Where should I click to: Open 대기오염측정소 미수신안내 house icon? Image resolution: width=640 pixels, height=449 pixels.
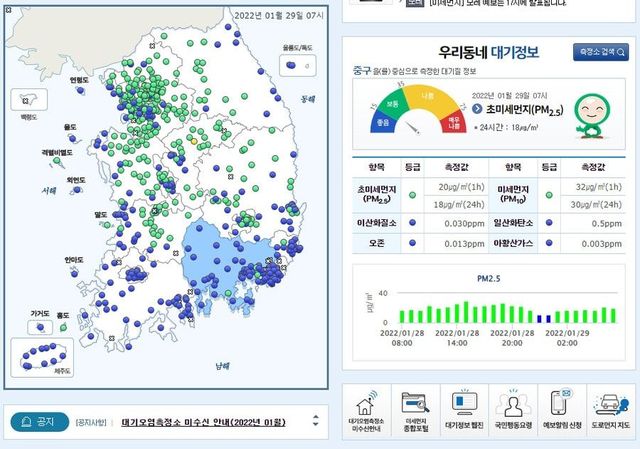[x=368, y=410]
